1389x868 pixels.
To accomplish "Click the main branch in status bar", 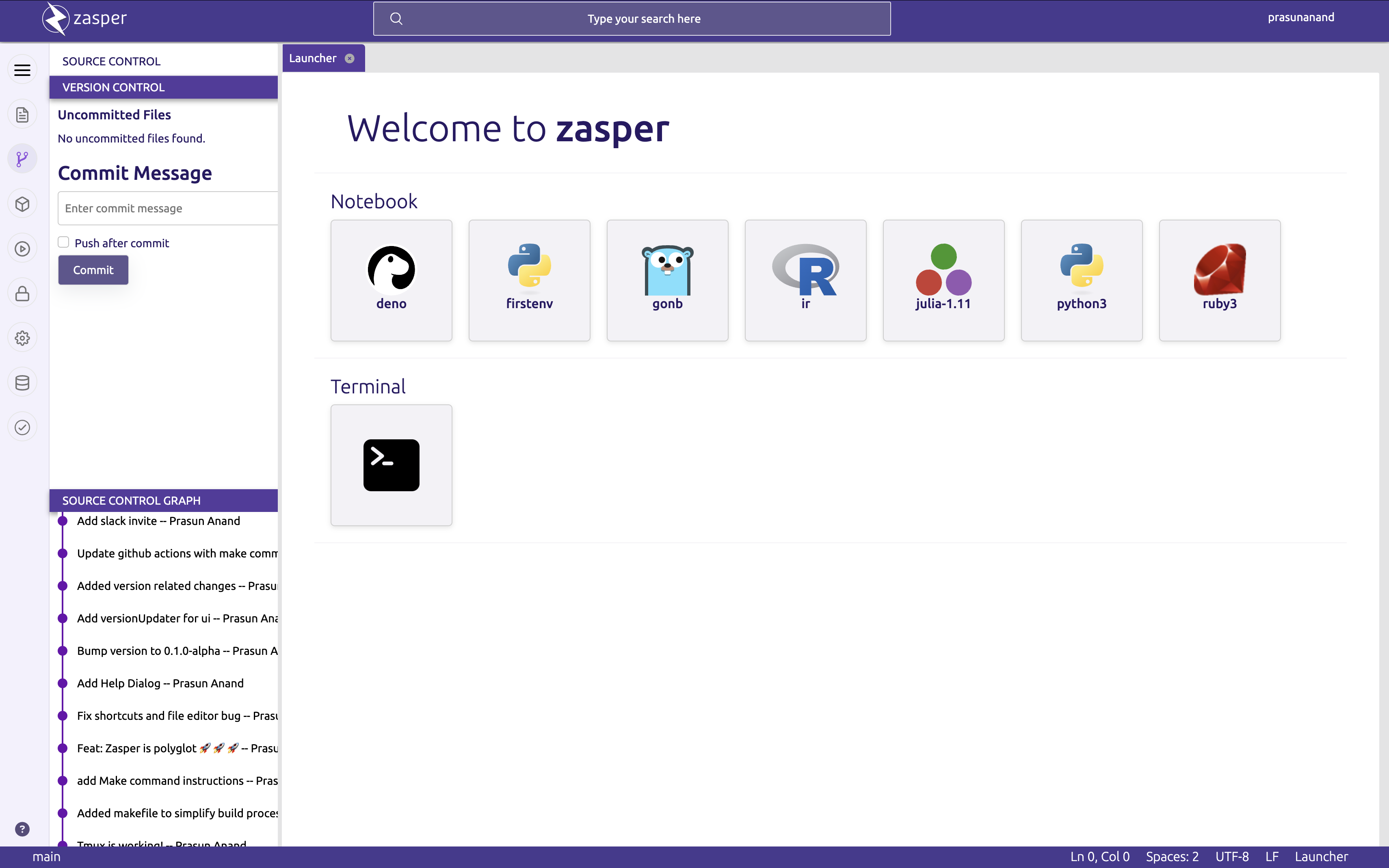I will [x=47, y=857].
